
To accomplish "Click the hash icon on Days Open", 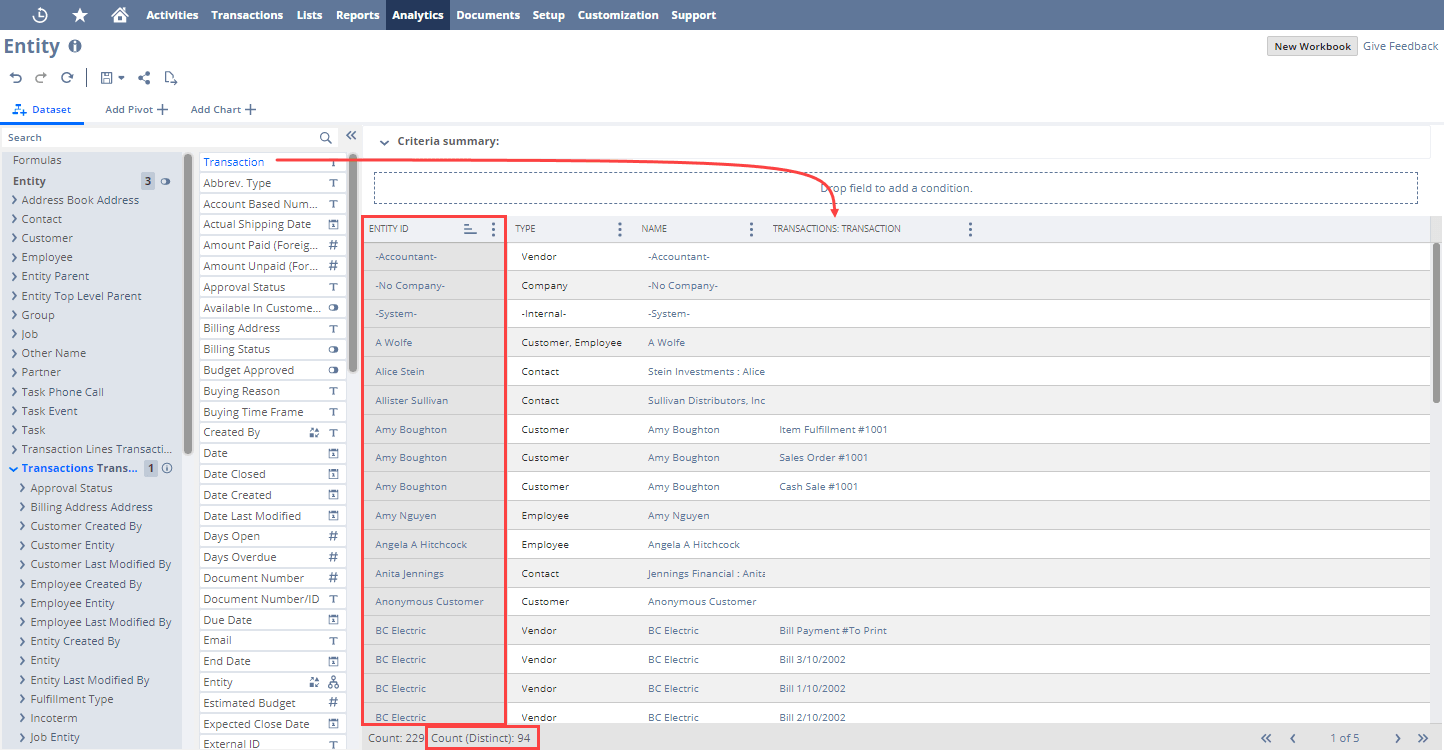I will coord(334,536).
